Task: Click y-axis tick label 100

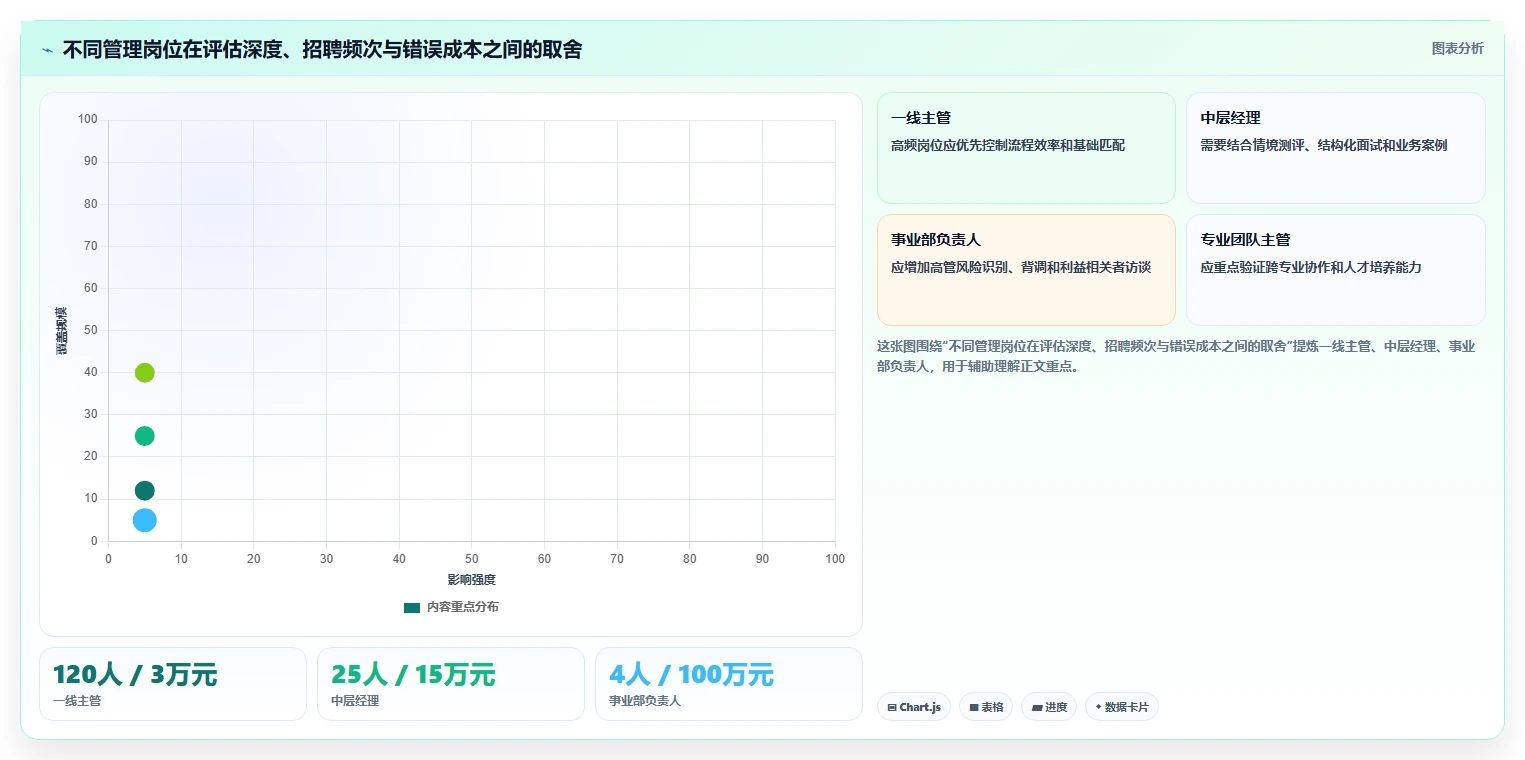Action: coord(88,120)
